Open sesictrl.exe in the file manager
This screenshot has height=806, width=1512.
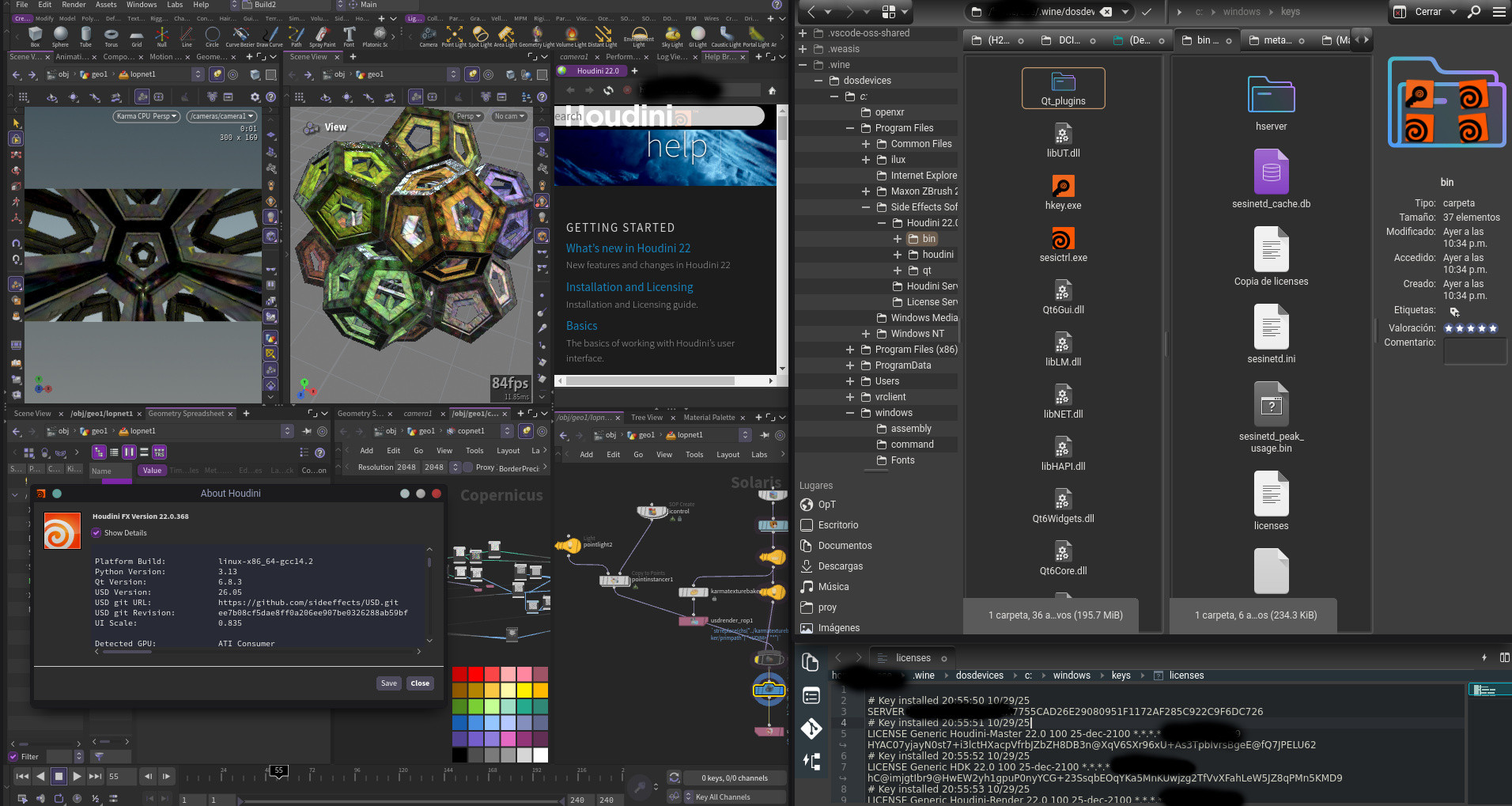point(1063,246)
